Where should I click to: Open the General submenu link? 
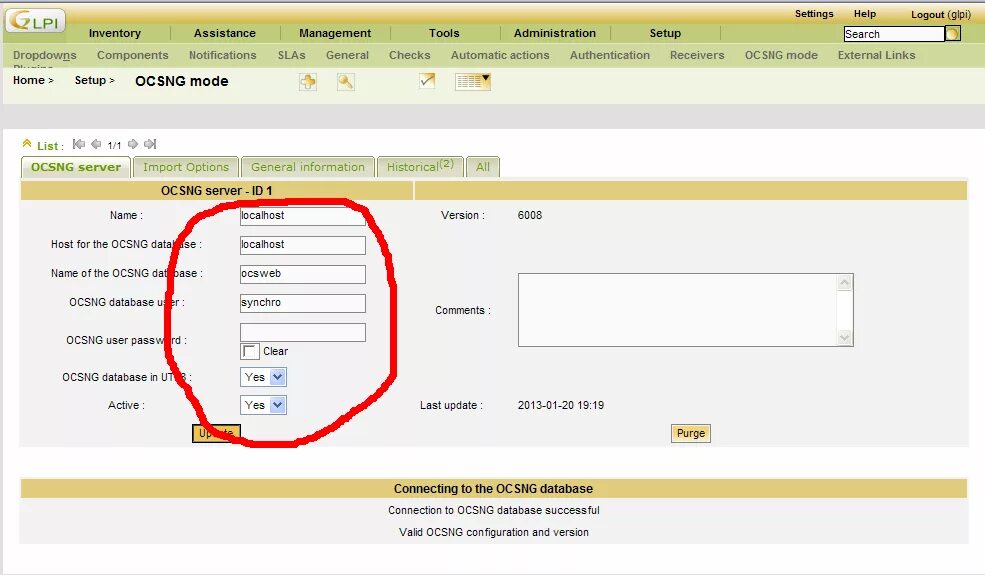347,55
